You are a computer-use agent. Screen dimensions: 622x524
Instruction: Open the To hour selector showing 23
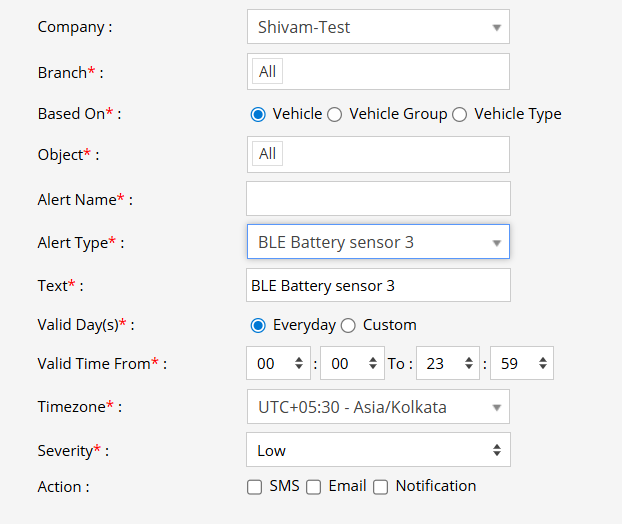pos(449,364)
